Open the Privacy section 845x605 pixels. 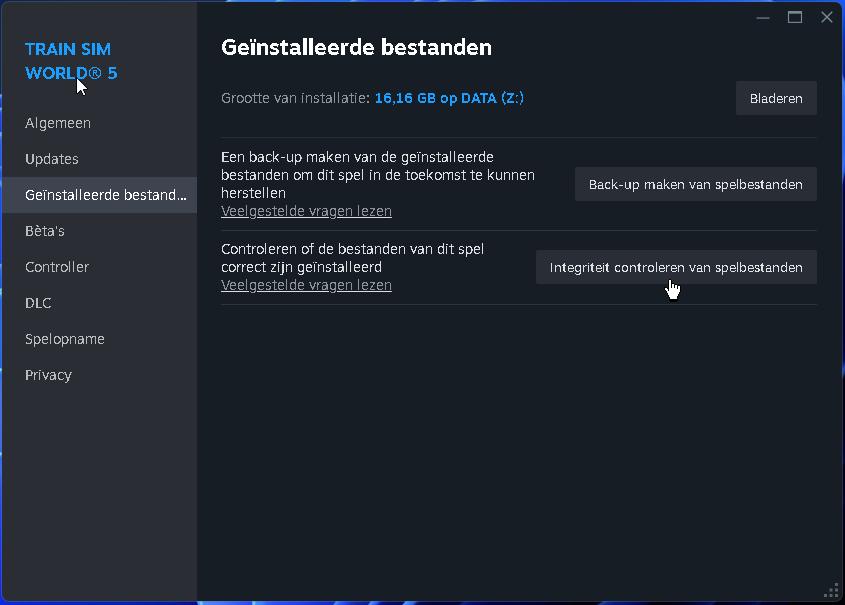(x=99, y=375)
